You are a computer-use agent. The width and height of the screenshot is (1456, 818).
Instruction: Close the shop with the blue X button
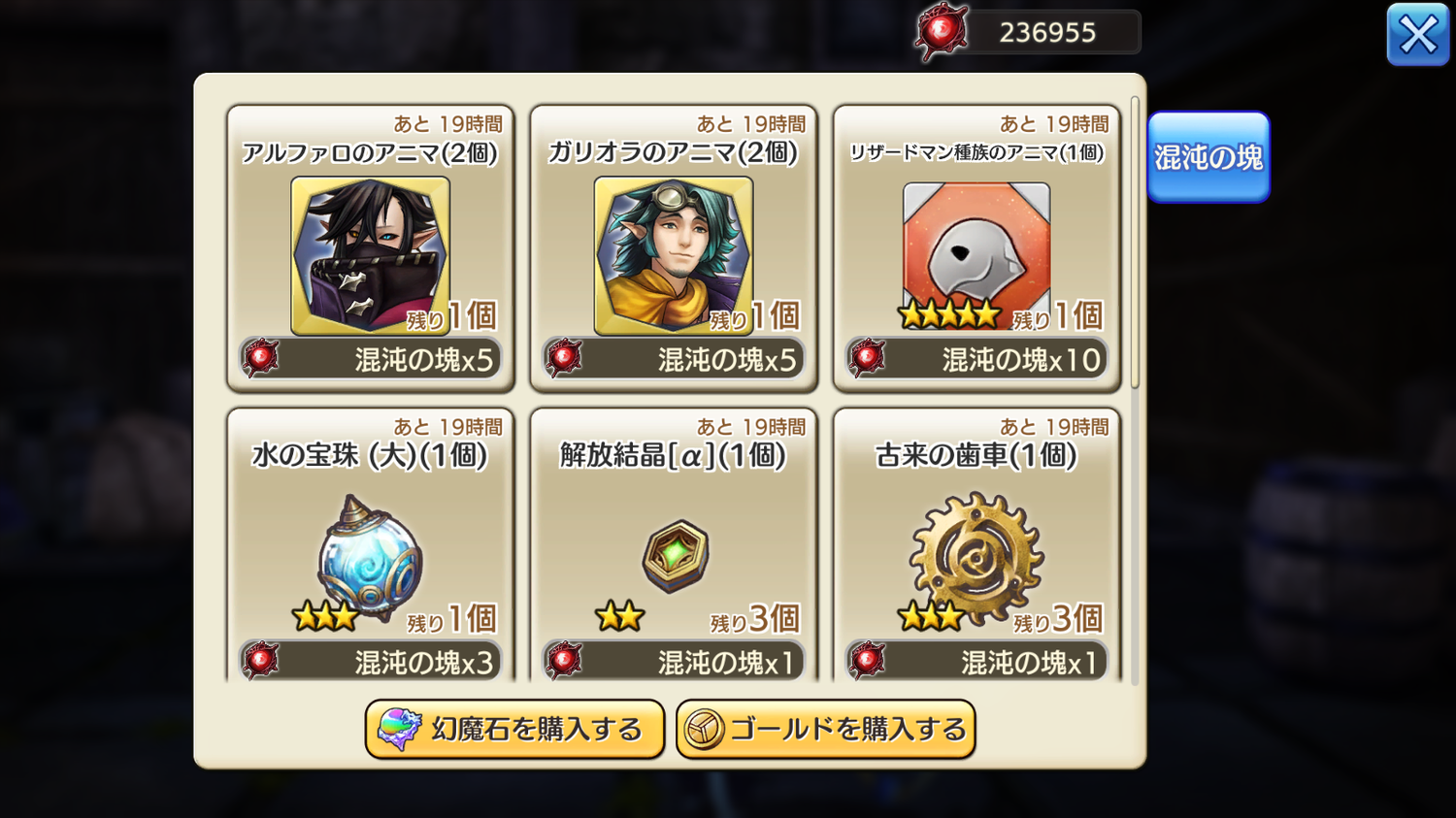tap(1418, 35)
